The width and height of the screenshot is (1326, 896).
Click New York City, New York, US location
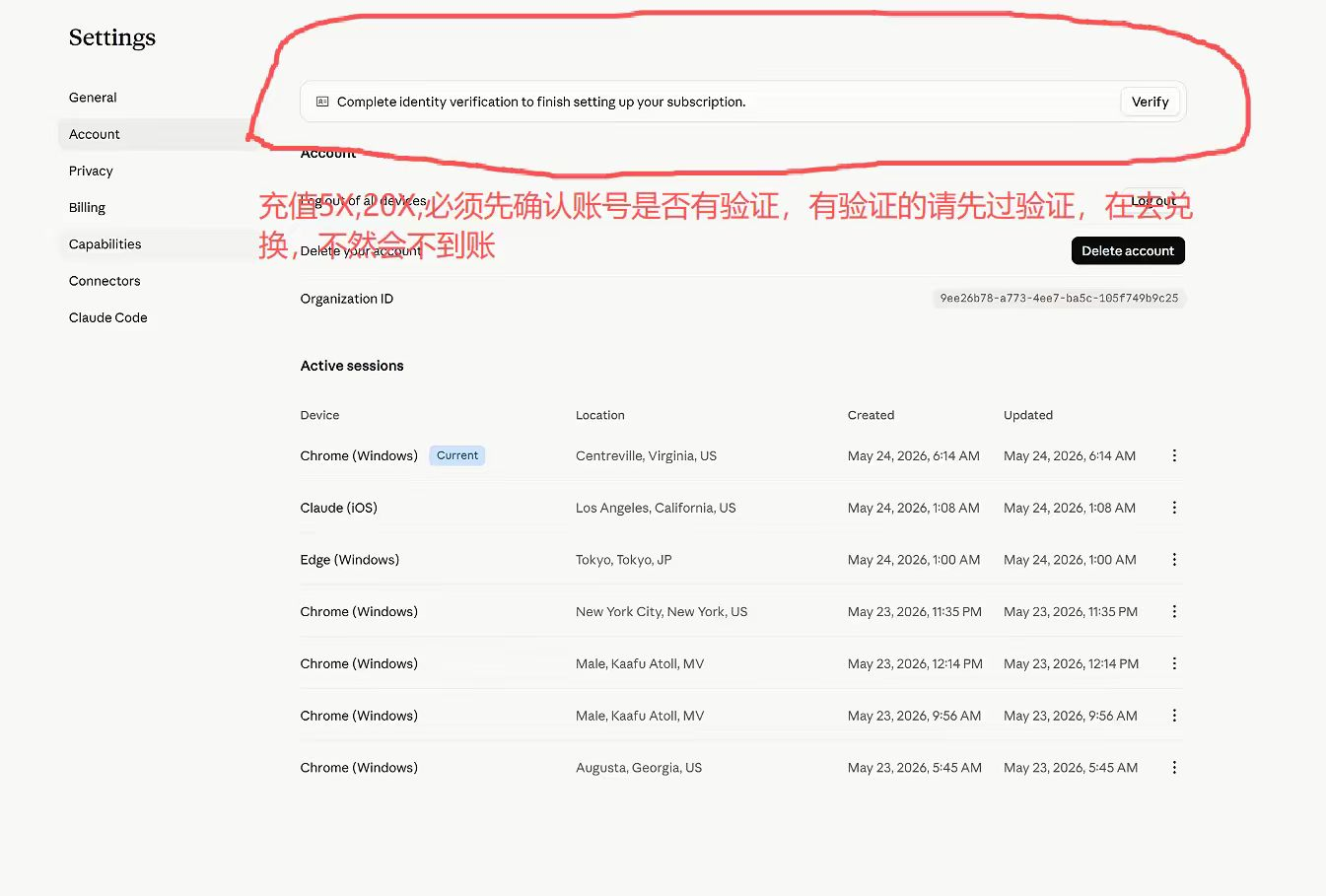(x=662, y=612)
